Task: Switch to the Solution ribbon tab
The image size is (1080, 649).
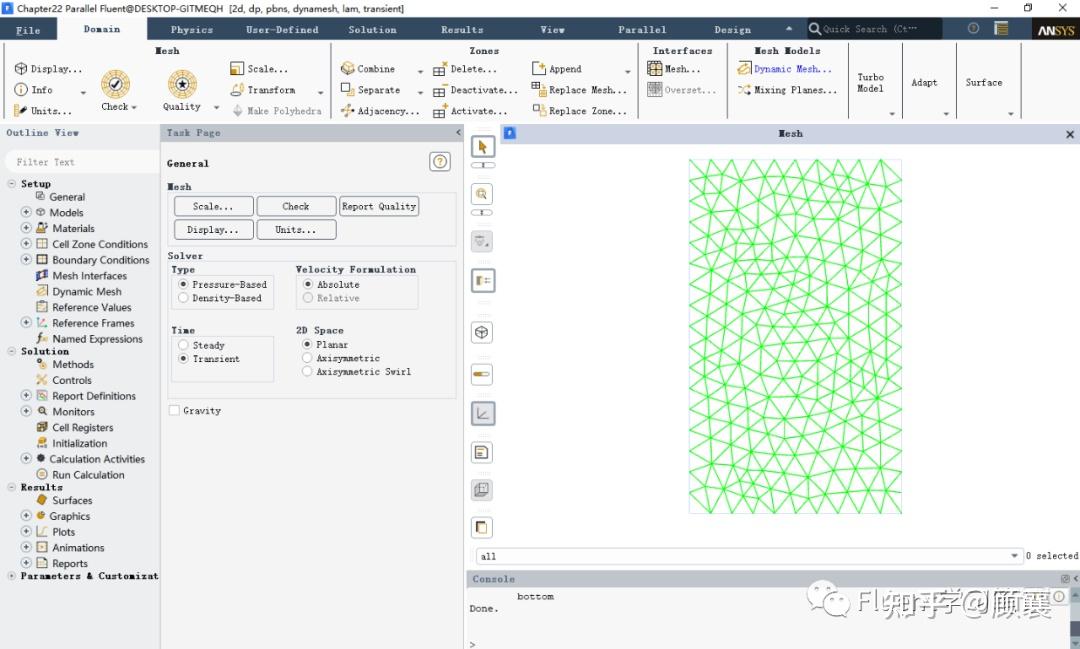Action: coord(372,30)
